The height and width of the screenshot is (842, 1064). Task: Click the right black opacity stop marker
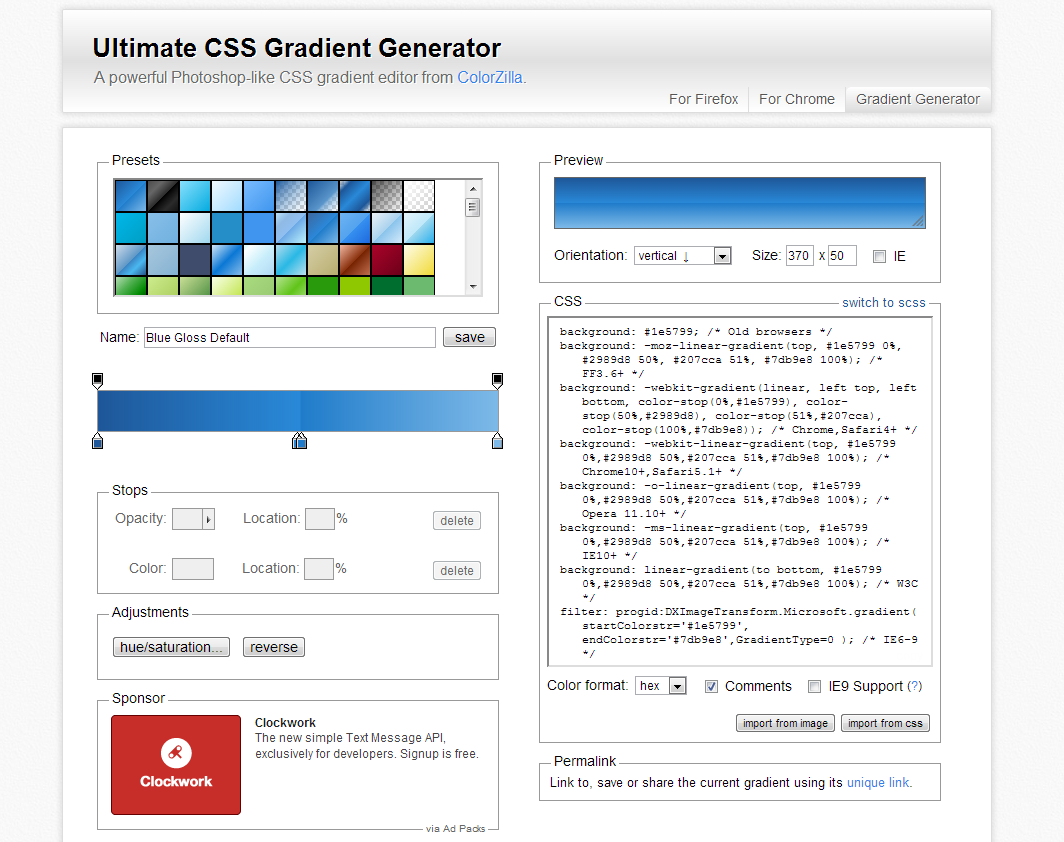pos(497,381)
